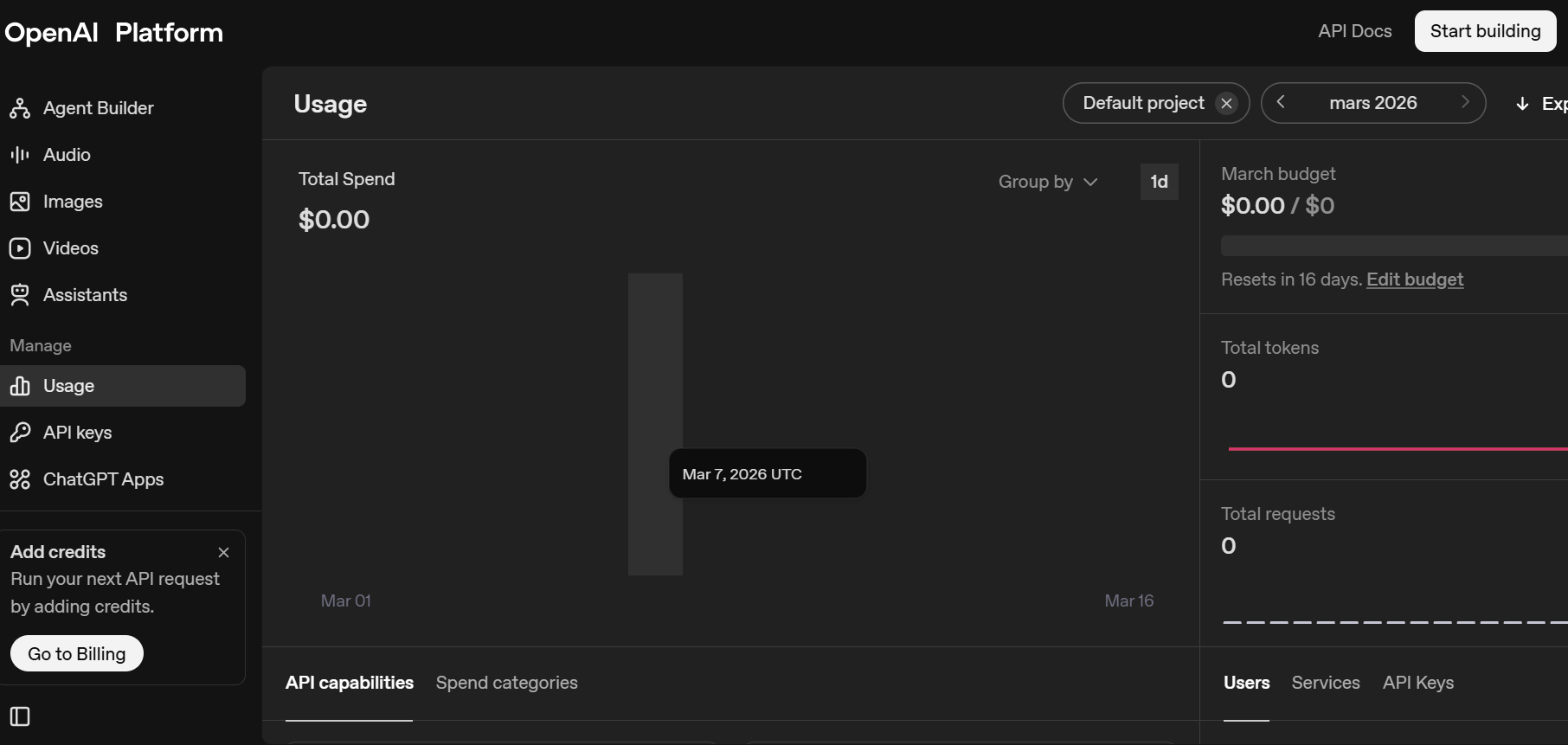Image resolution: width=1568 pixels, height=745 pixels.
Task: Open the mars 2026 date picker
Action: click(1373, 103)
